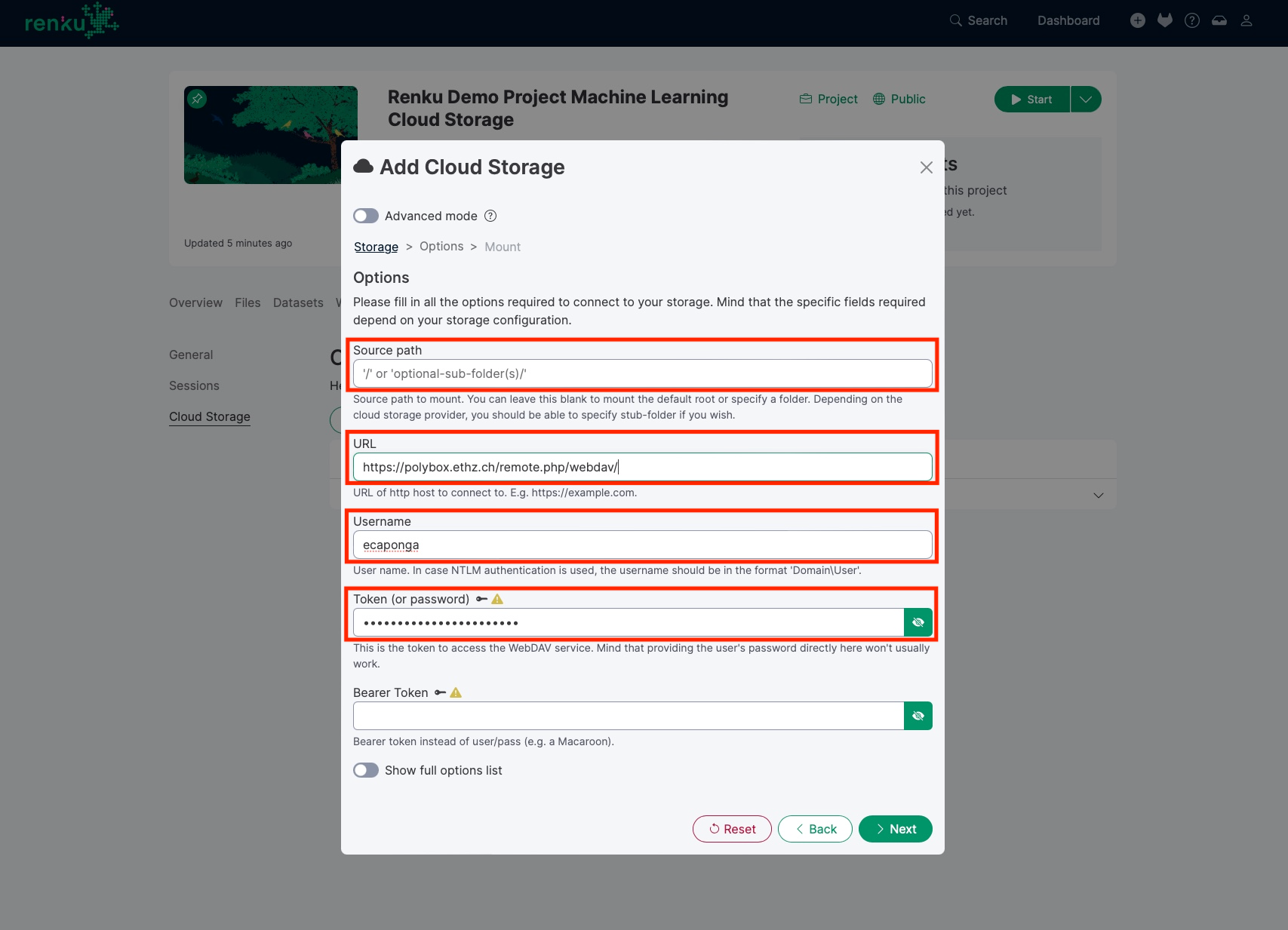
Task: Click into the Token (or password) field
Action: point(629,622)
